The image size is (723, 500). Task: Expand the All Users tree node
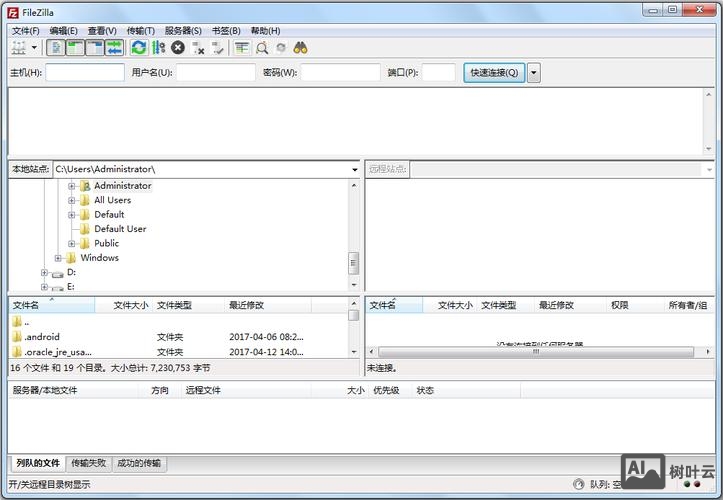(71, 200)
